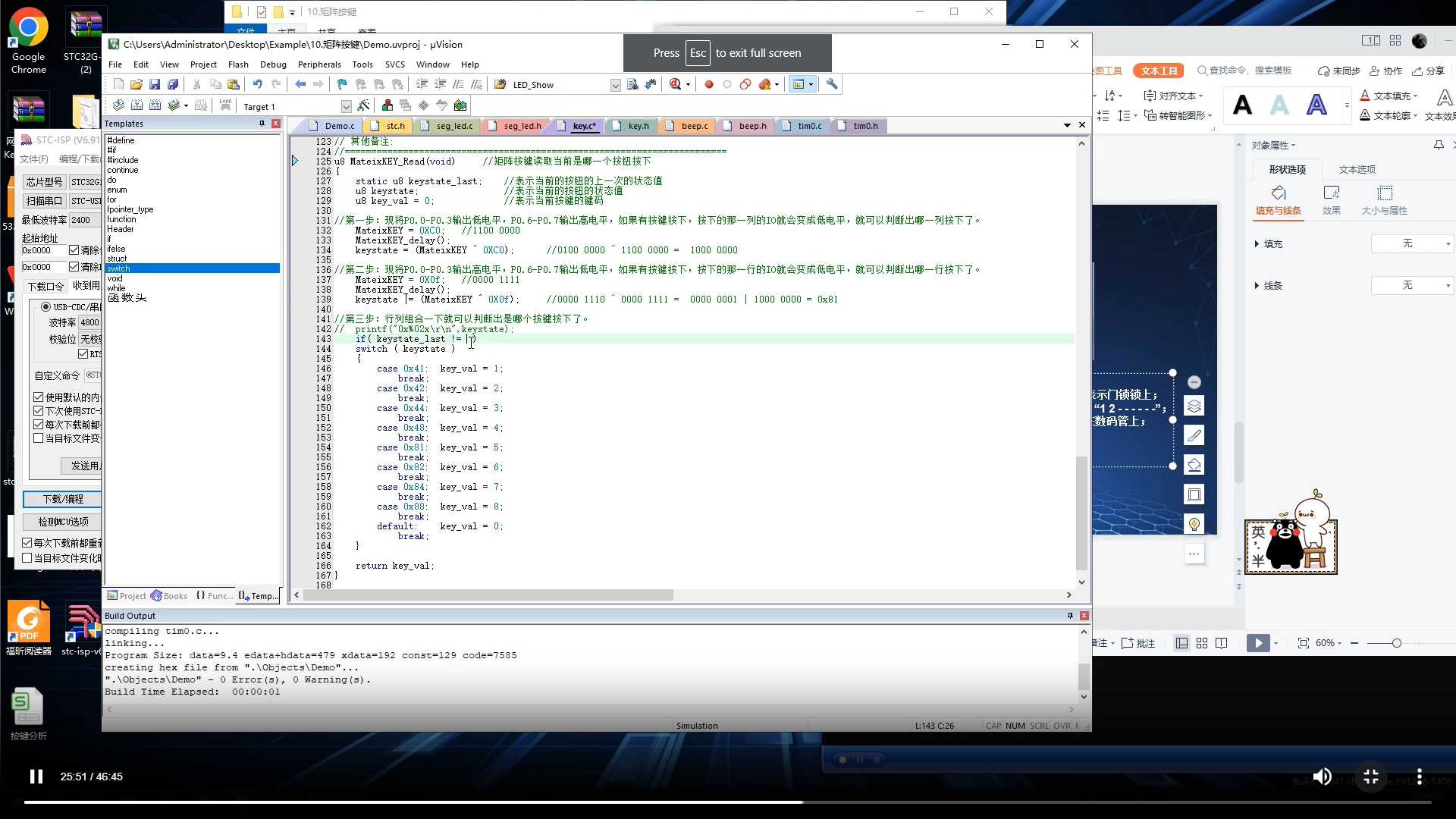The image size is (1456, 819).
Task: Click the Download LOAD icon
Action: 225,105
